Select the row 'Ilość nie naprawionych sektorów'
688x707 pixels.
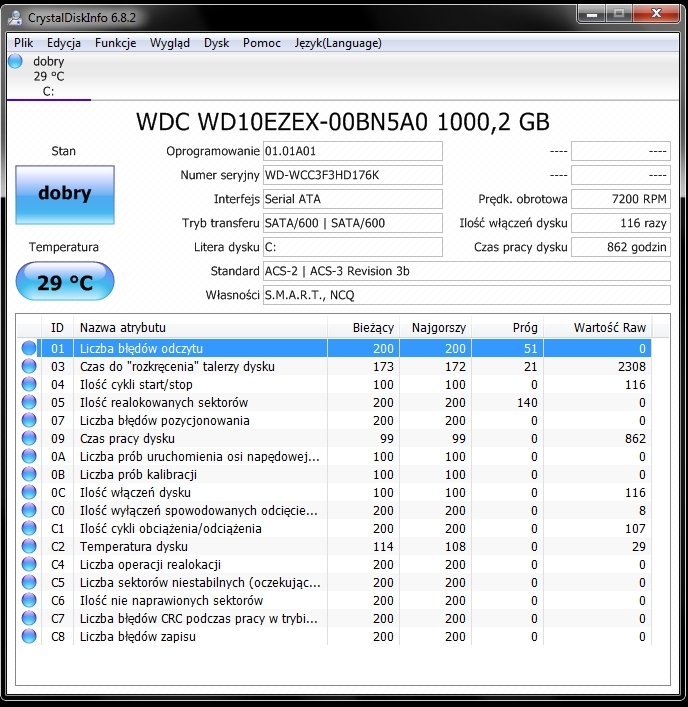[334, 601]
